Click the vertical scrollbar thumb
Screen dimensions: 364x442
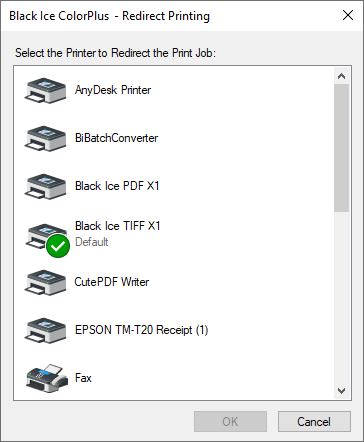click(x=341, y=148)
